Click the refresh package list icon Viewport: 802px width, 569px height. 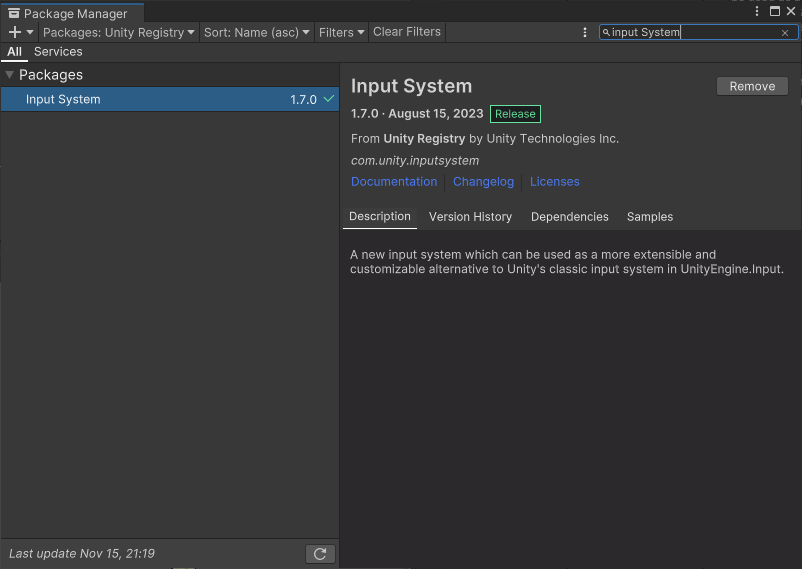point(320,554)
